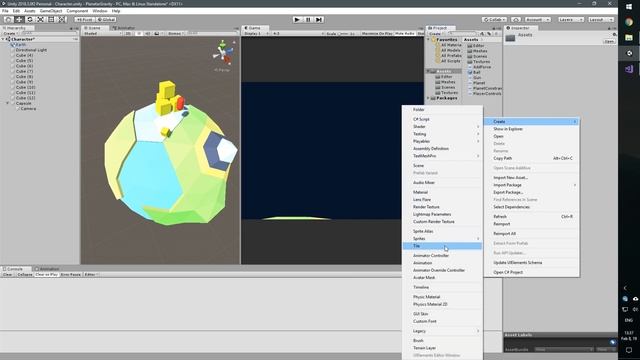This screenshot has height=360, width=640.
Task: Choose Material from the Create submenu
Action: (x=442, y=192)
